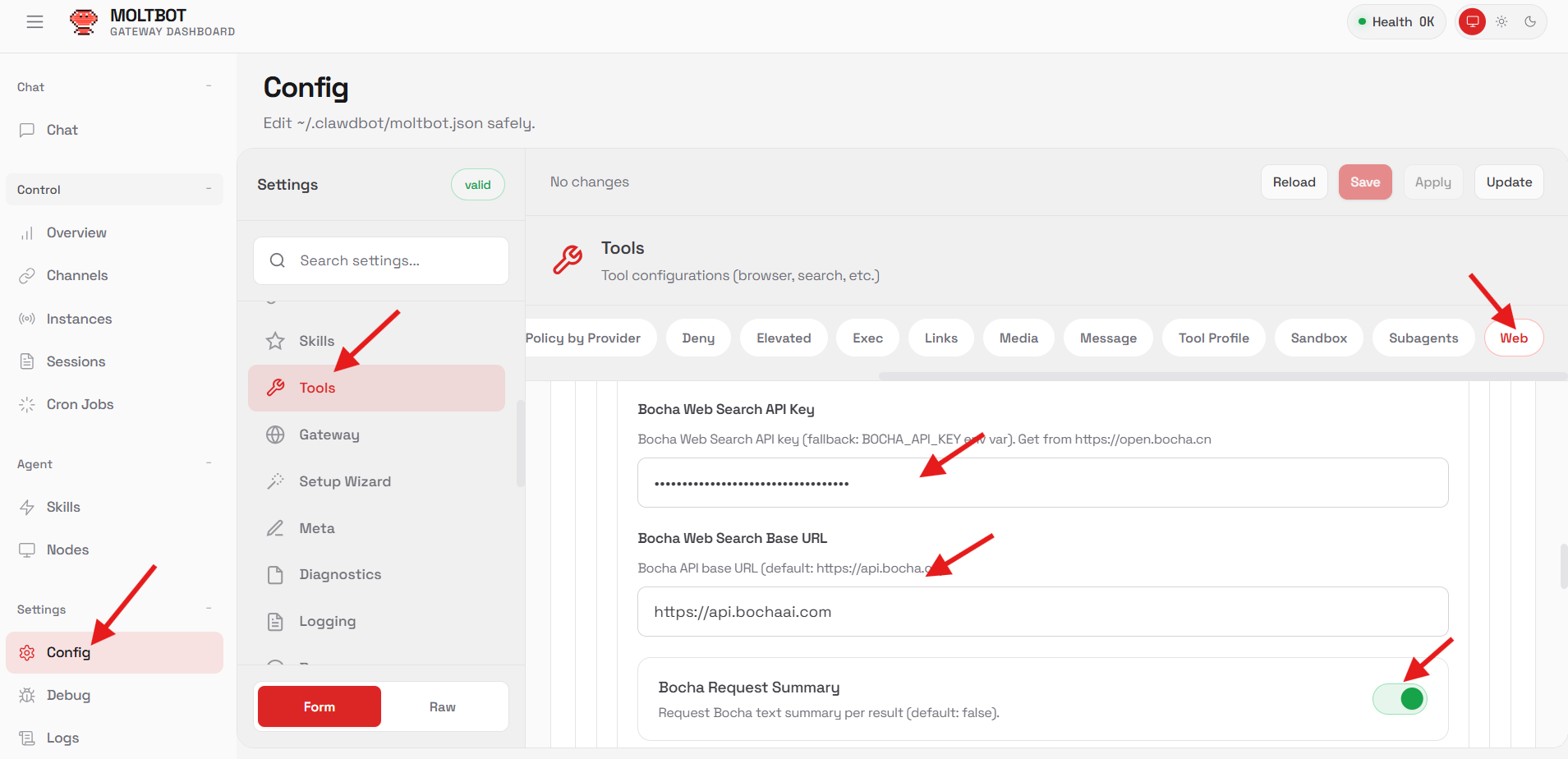Click the Sessions document icon
Viewport: 1568px width, 759px height.
27,361
